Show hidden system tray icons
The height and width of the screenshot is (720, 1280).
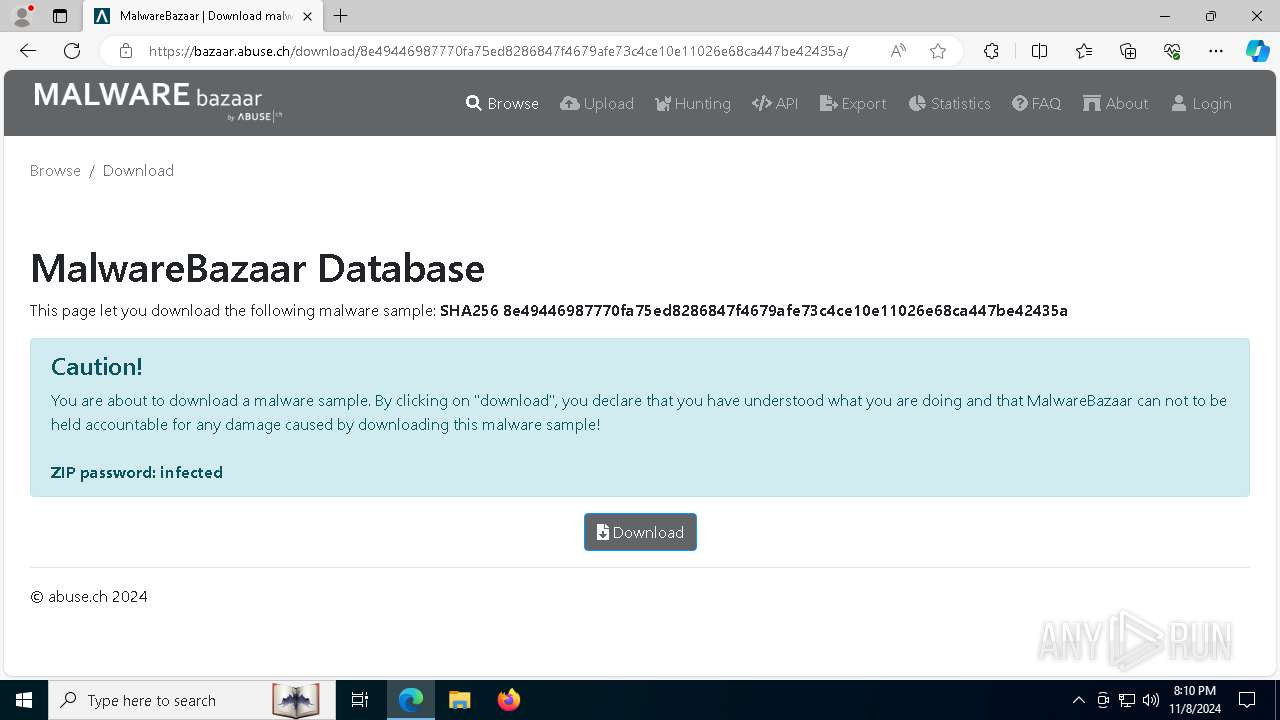coord(1078,700)
